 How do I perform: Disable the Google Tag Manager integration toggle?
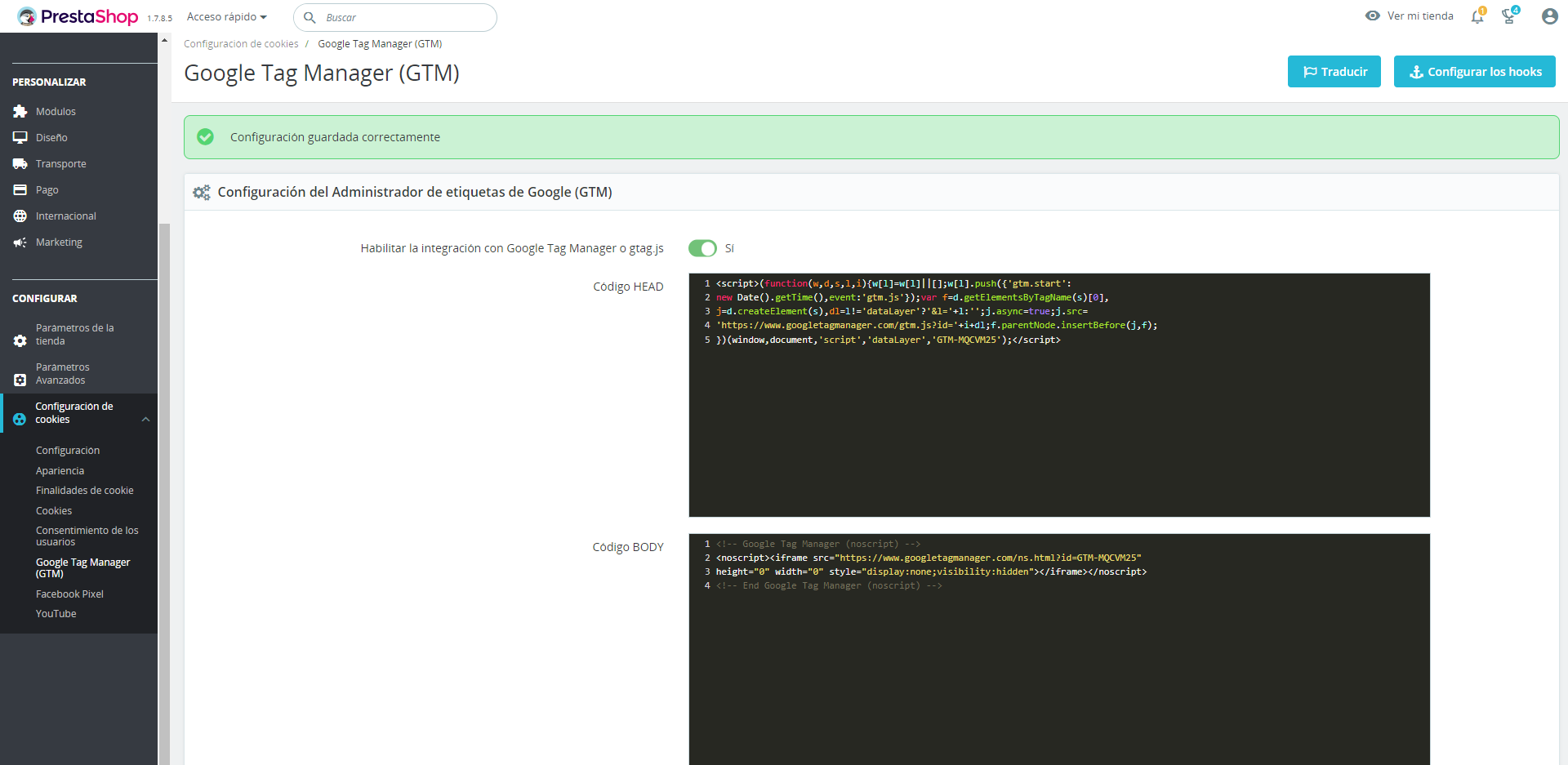[x=702, y=248]
